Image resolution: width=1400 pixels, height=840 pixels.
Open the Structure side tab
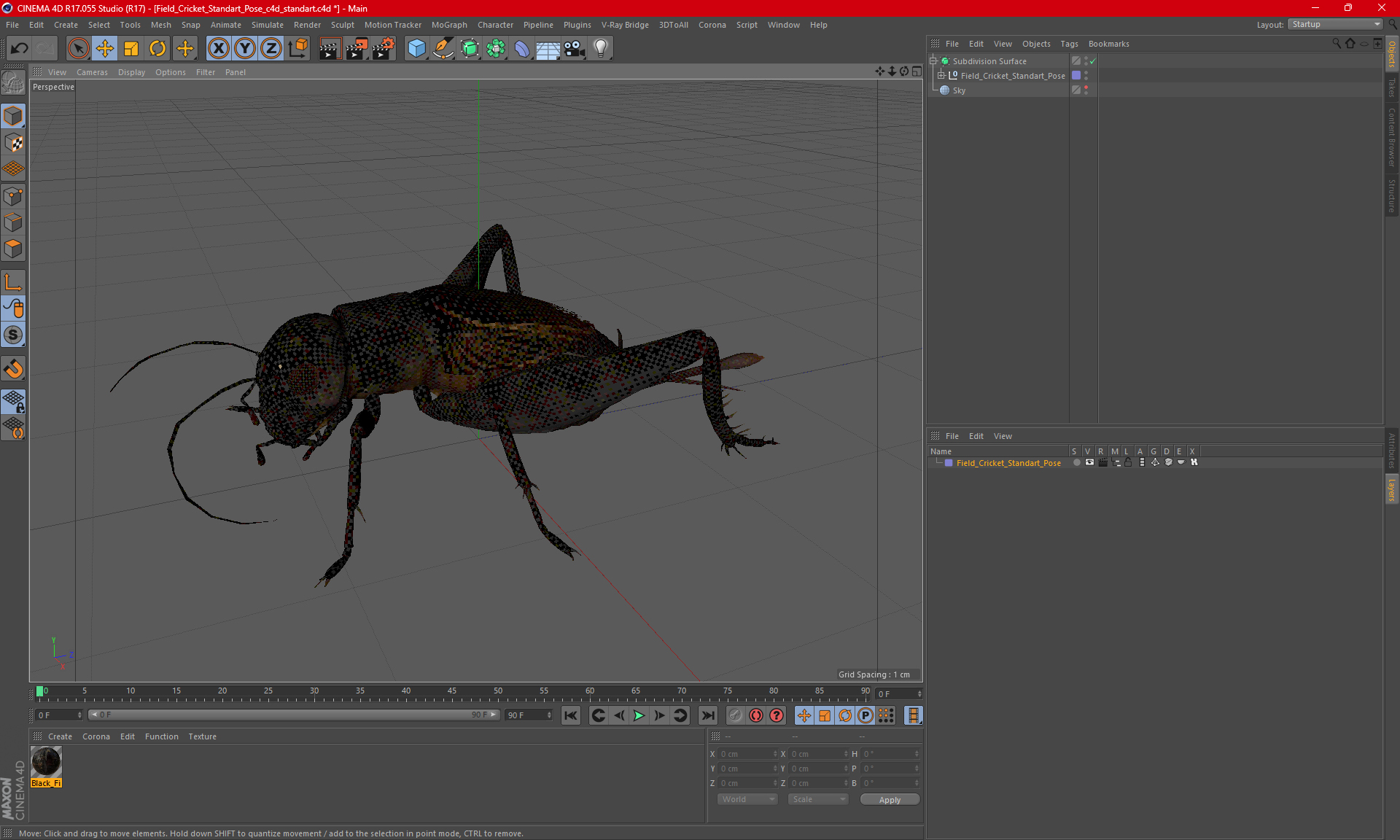click(x=1392, y=195)
